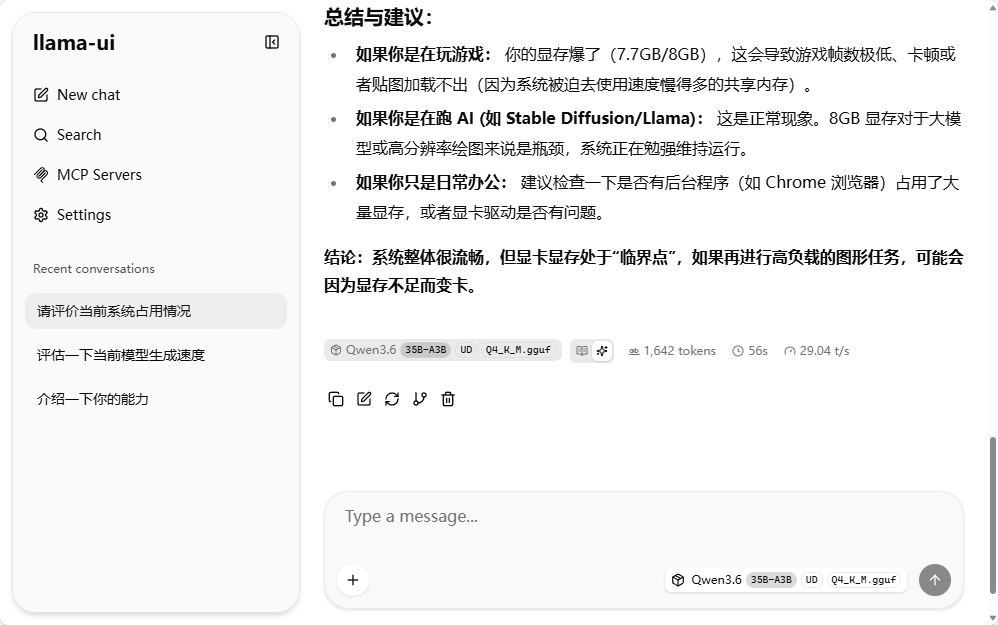Click scrollbar down arrow
This screenshot has height=625, width=998.
992,617
